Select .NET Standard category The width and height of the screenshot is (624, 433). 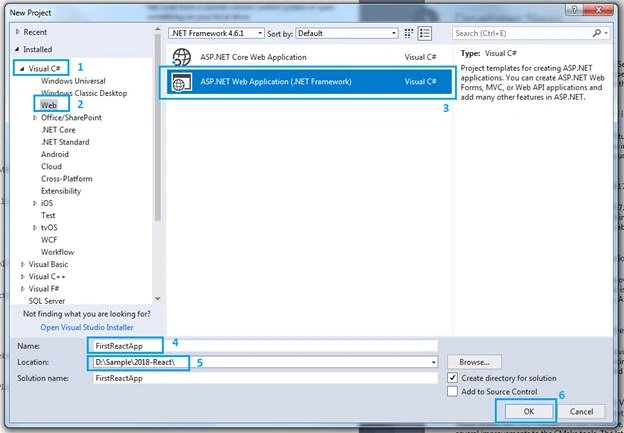(65, 142)
